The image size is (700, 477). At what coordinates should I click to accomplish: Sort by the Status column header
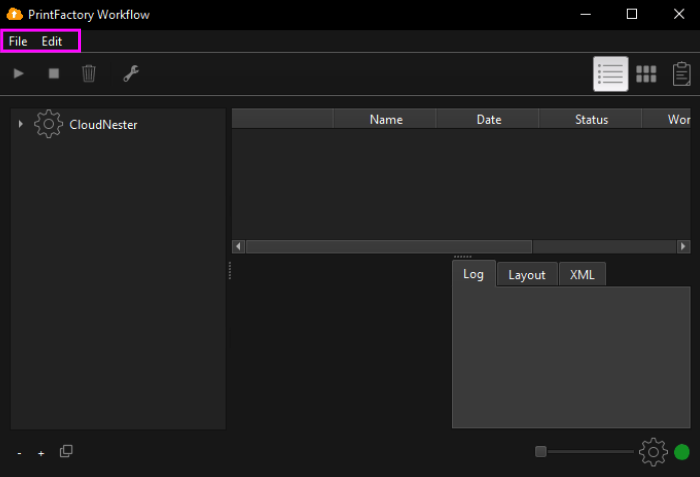tap(591, 119)
